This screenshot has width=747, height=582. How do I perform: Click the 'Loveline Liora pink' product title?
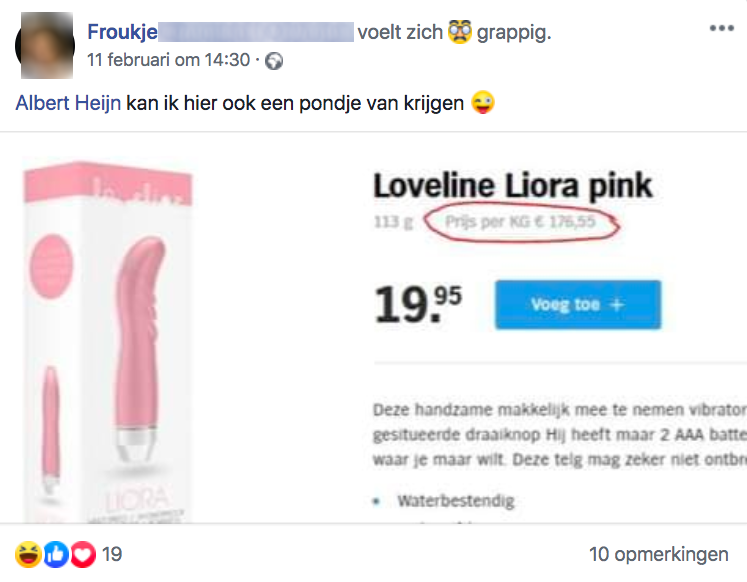(512, 185)
